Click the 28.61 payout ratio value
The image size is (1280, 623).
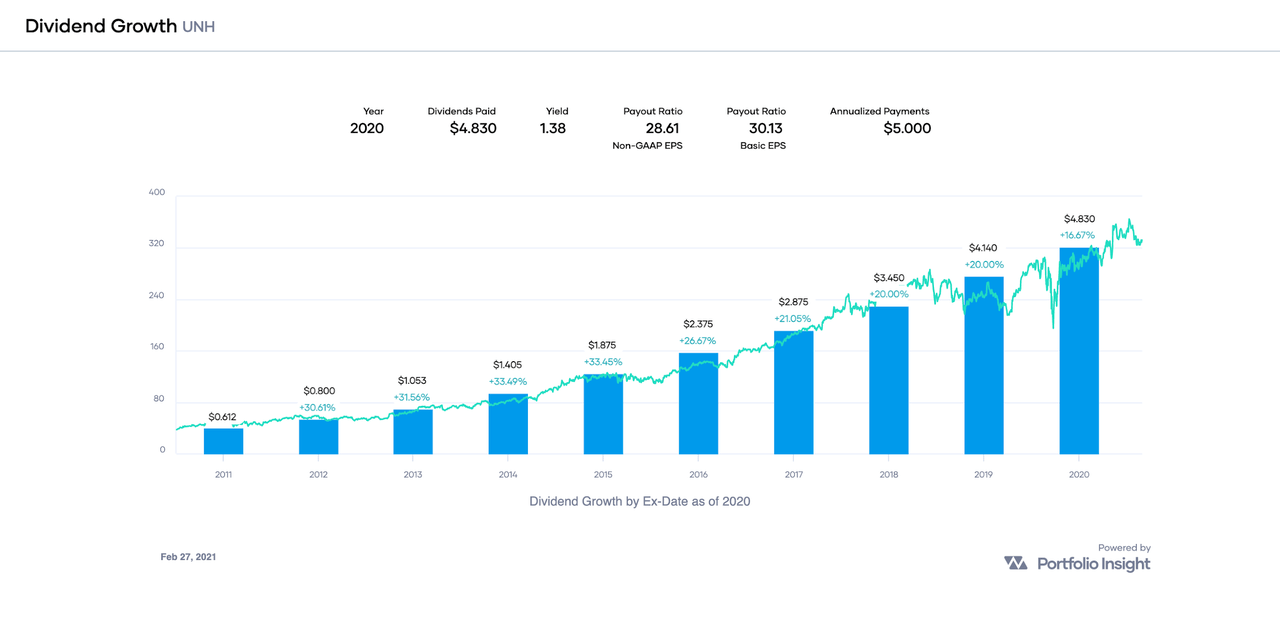662,128
